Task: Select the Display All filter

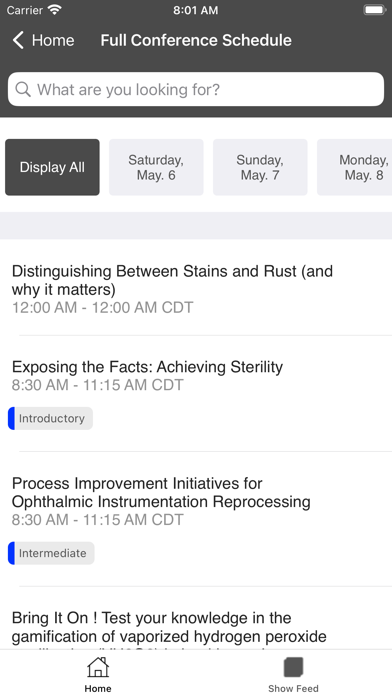Action: point(52,167)
